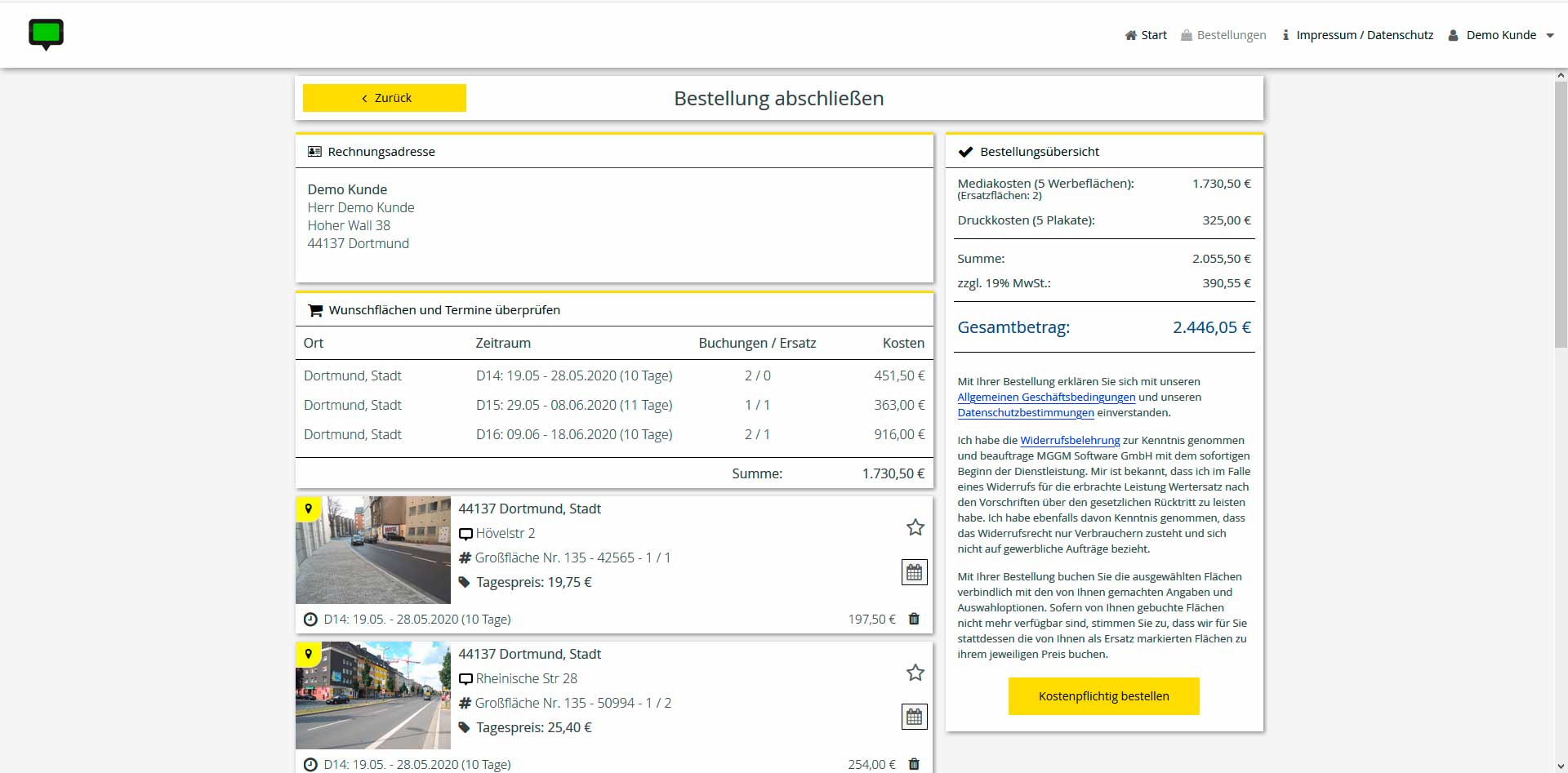Click the map pin on Hövelstr thumbnail
This screenshot has width=1568, height=773.
tap(308, 509)
